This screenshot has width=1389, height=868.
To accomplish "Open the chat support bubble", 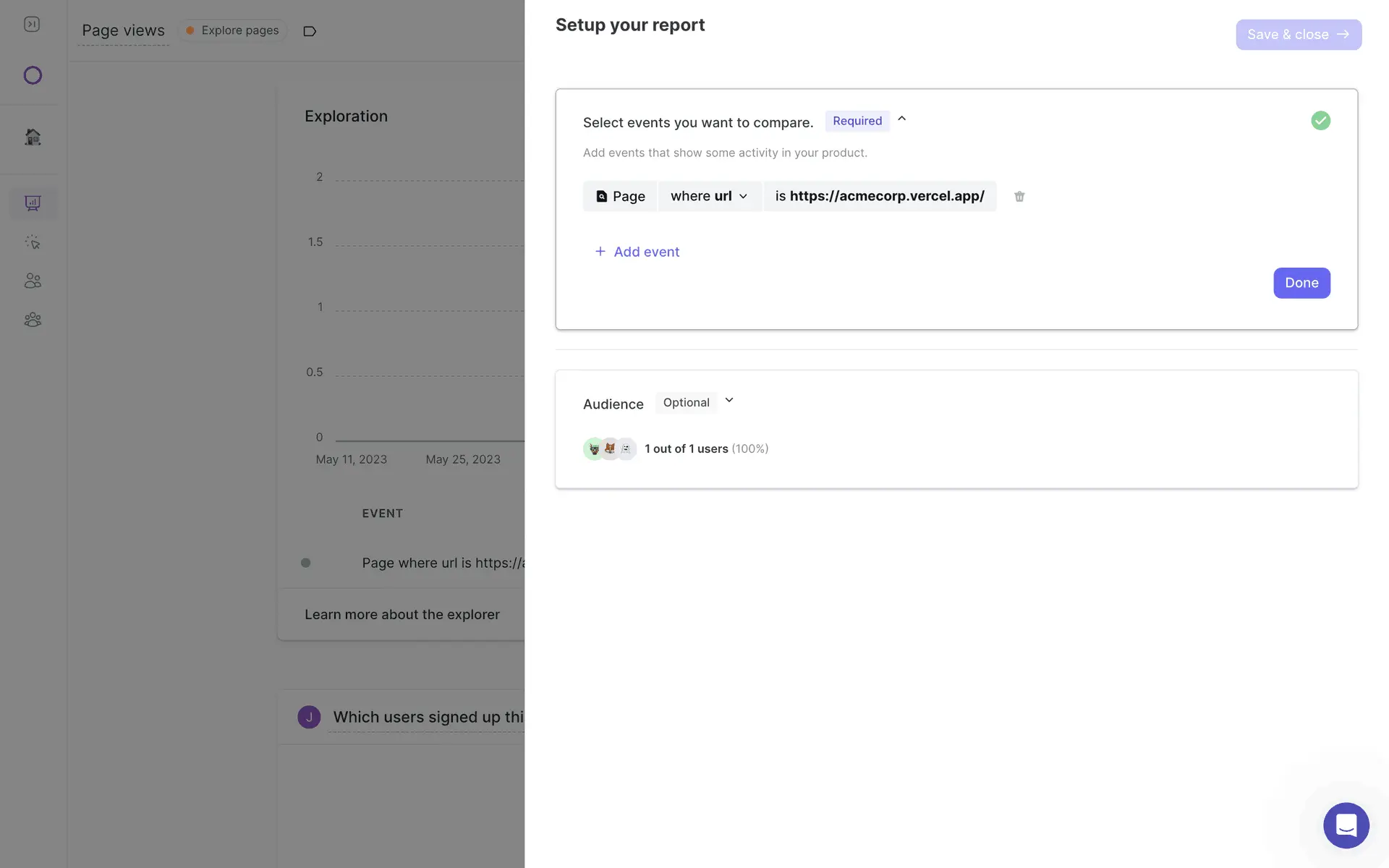I will 1346,825.
